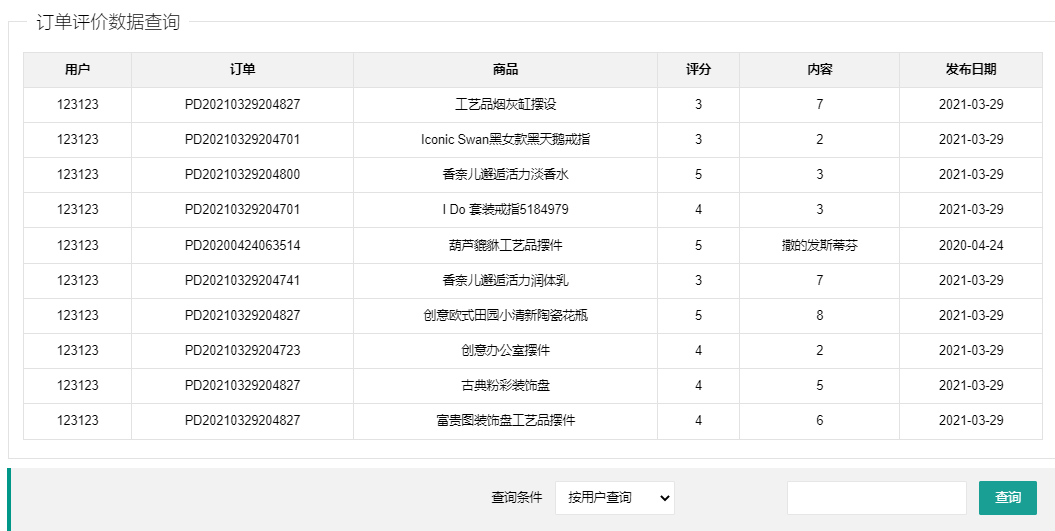Click order number PD20200424063514
Screen dimensions: 1055x531
pos(242,245)
